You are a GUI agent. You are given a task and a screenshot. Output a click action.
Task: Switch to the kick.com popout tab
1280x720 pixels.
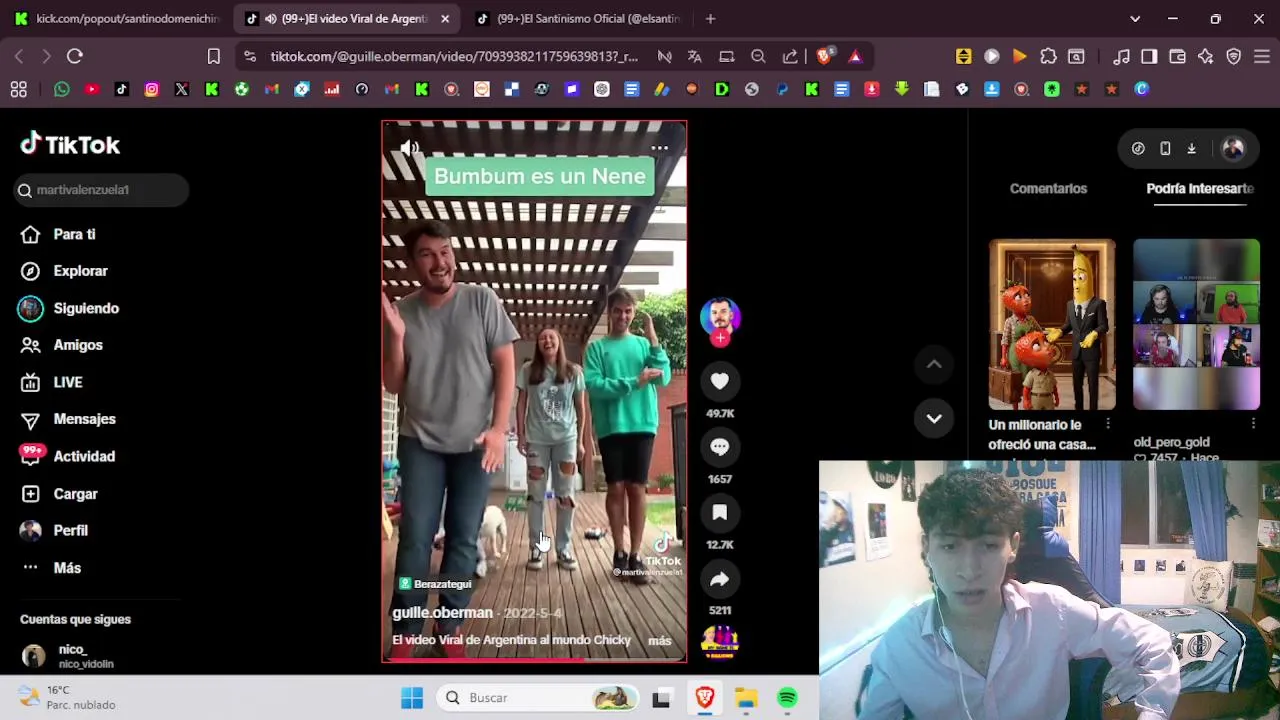(x=117, y=18)
